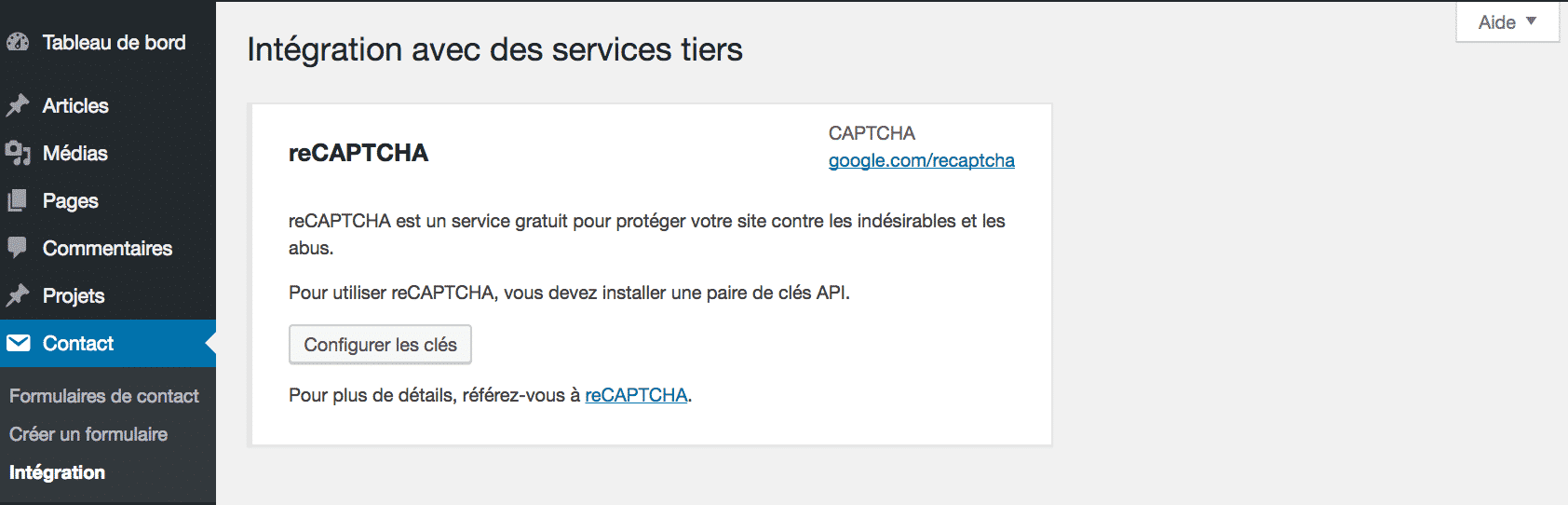Select the Tableau de bord menu label
This screenshot has height=505, width=1568.
pyautogui.click(x=114, y=42)
